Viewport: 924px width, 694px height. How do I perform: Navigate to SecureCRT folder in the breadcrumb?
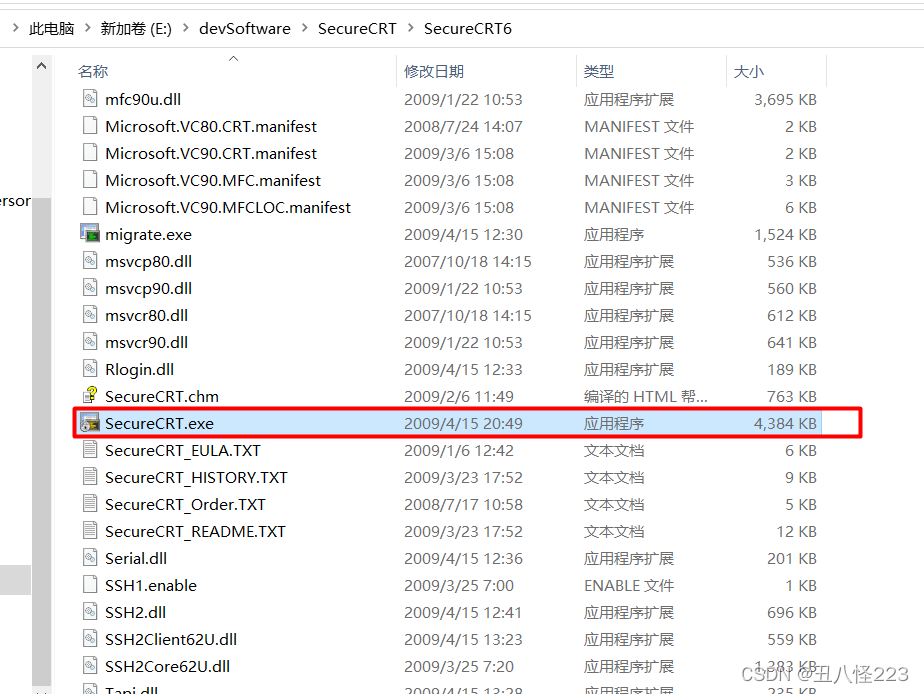(357, 28)
